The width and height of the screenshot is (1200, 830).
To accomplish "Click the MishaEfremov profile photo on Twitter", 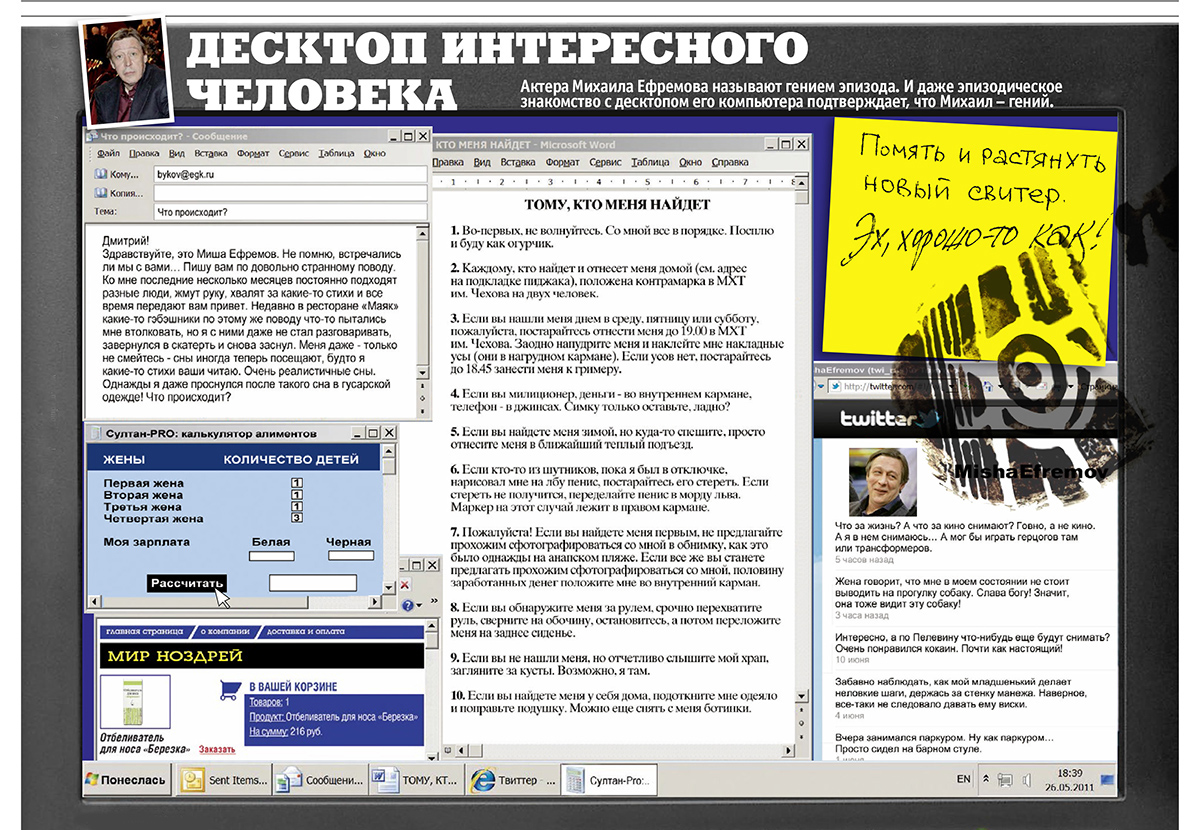I will (883, 481).
